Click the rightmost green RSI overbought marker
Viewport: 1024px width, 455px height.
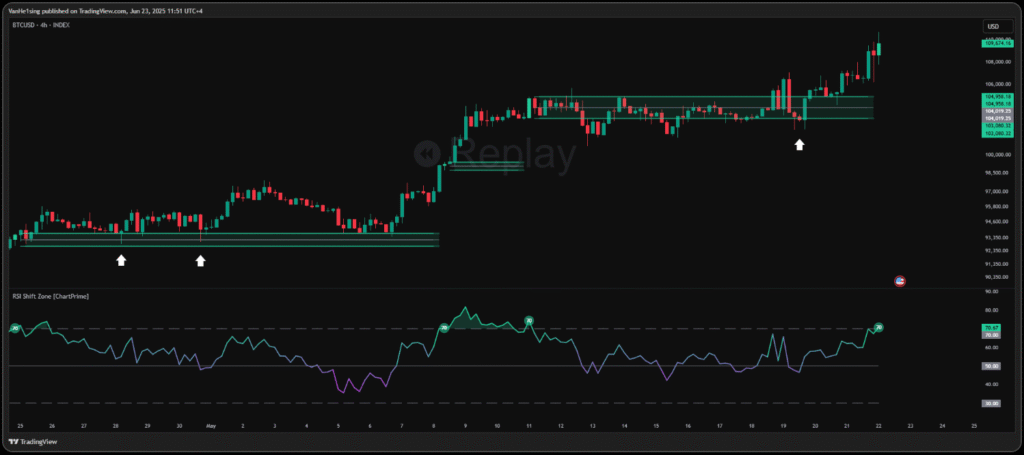879,327
